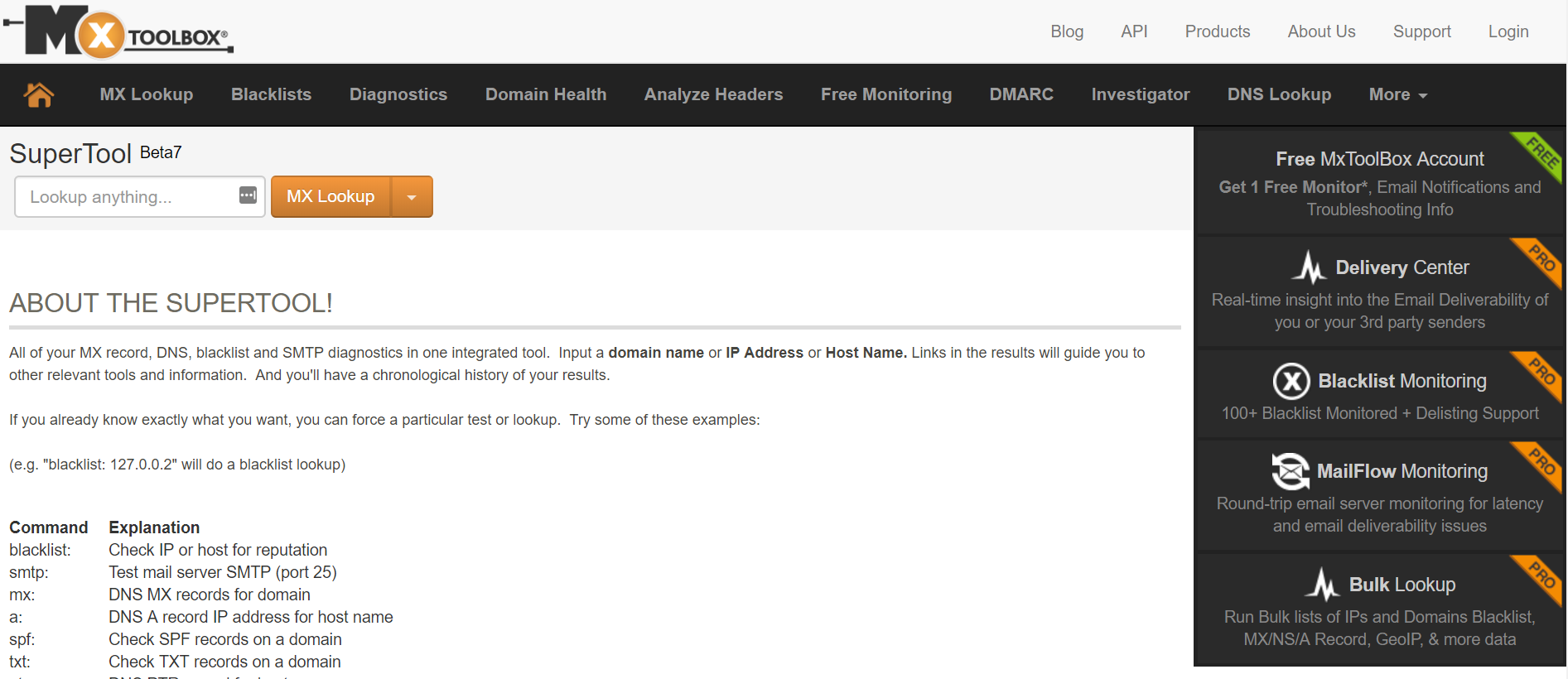Open the More menu dropdown
The width and height of the screenshot is (1568, 679).
1398,94
